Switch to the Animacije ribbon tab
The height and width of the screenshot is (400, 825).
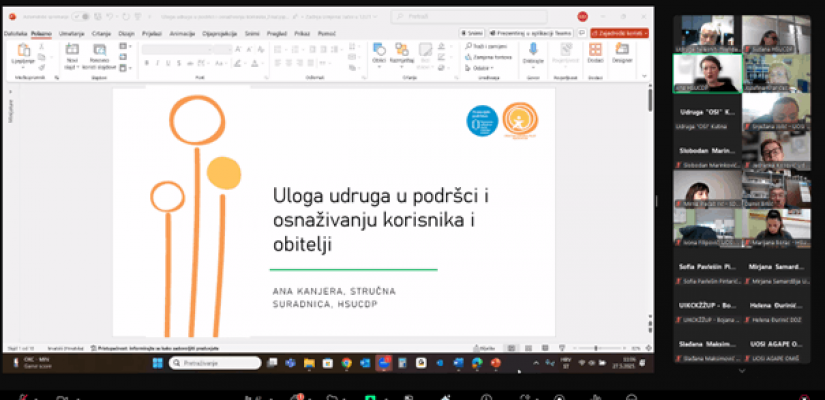[x=181, y=33]
